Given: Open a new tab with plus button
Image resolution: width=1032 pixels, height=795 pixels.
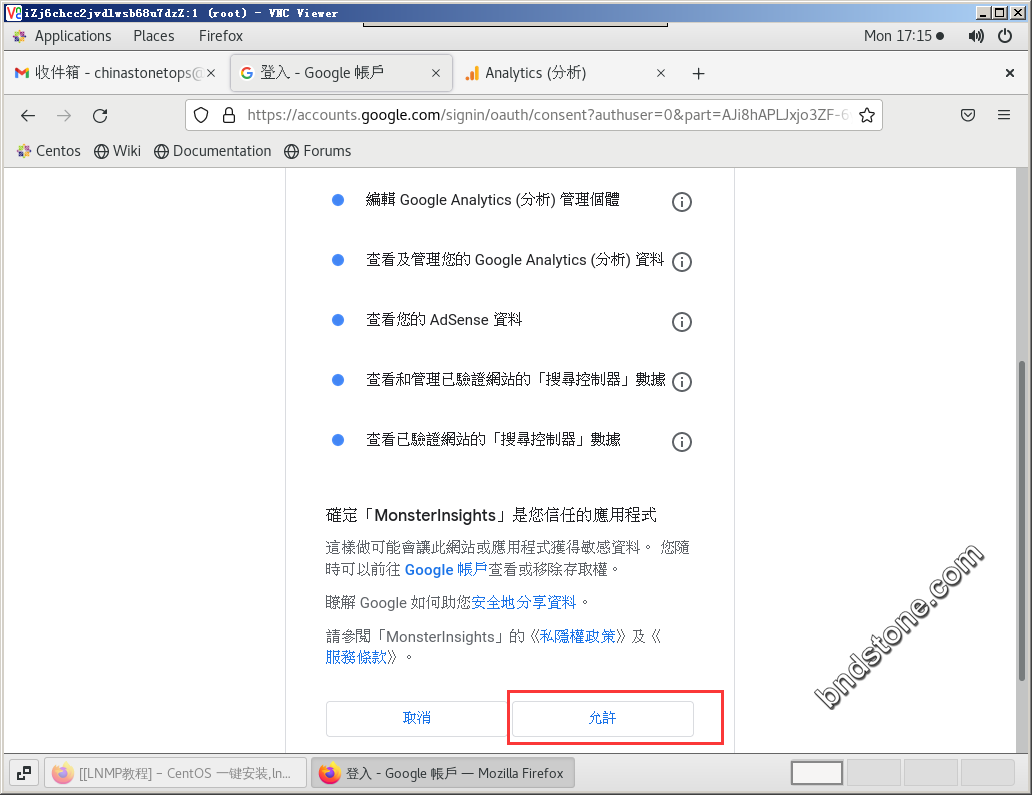Looking at the screenshot, I should [x=698, y=74].
